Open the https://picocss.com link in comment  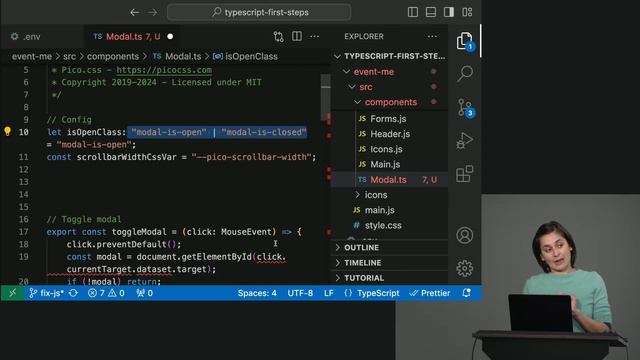coord(164,70)
